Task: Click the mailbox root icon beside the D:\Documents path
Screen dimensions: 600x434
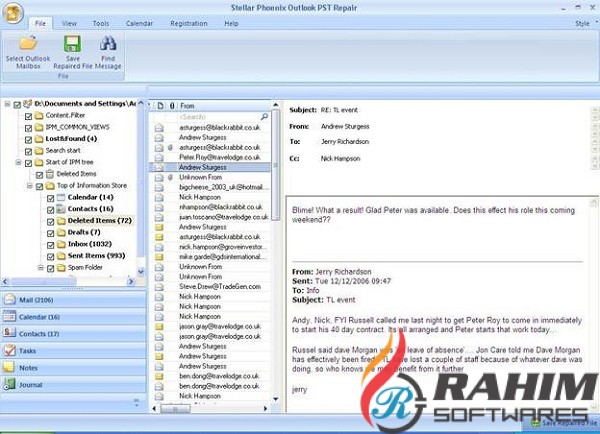Action: click(x=28, y=104)
